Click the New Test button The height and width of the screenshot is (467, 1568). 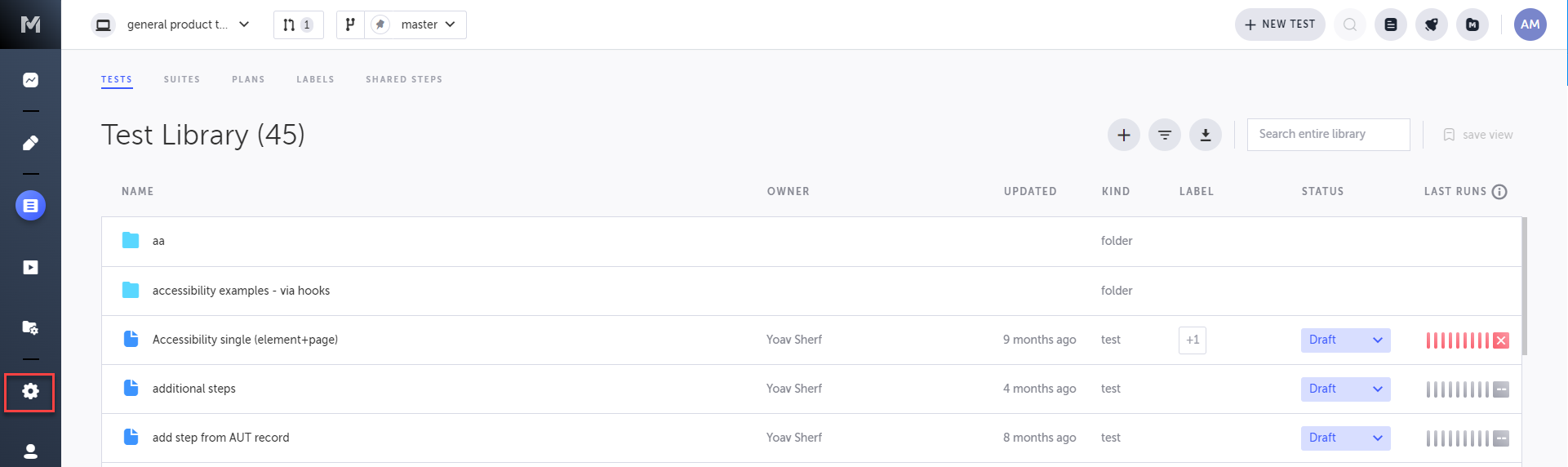click(1279, 24)
